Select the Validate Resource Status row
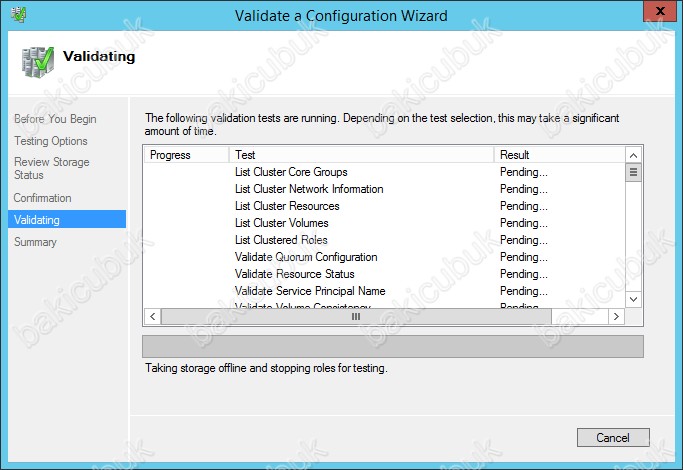The width and height of the screenshot is (683, 470). tap(385, 274)
